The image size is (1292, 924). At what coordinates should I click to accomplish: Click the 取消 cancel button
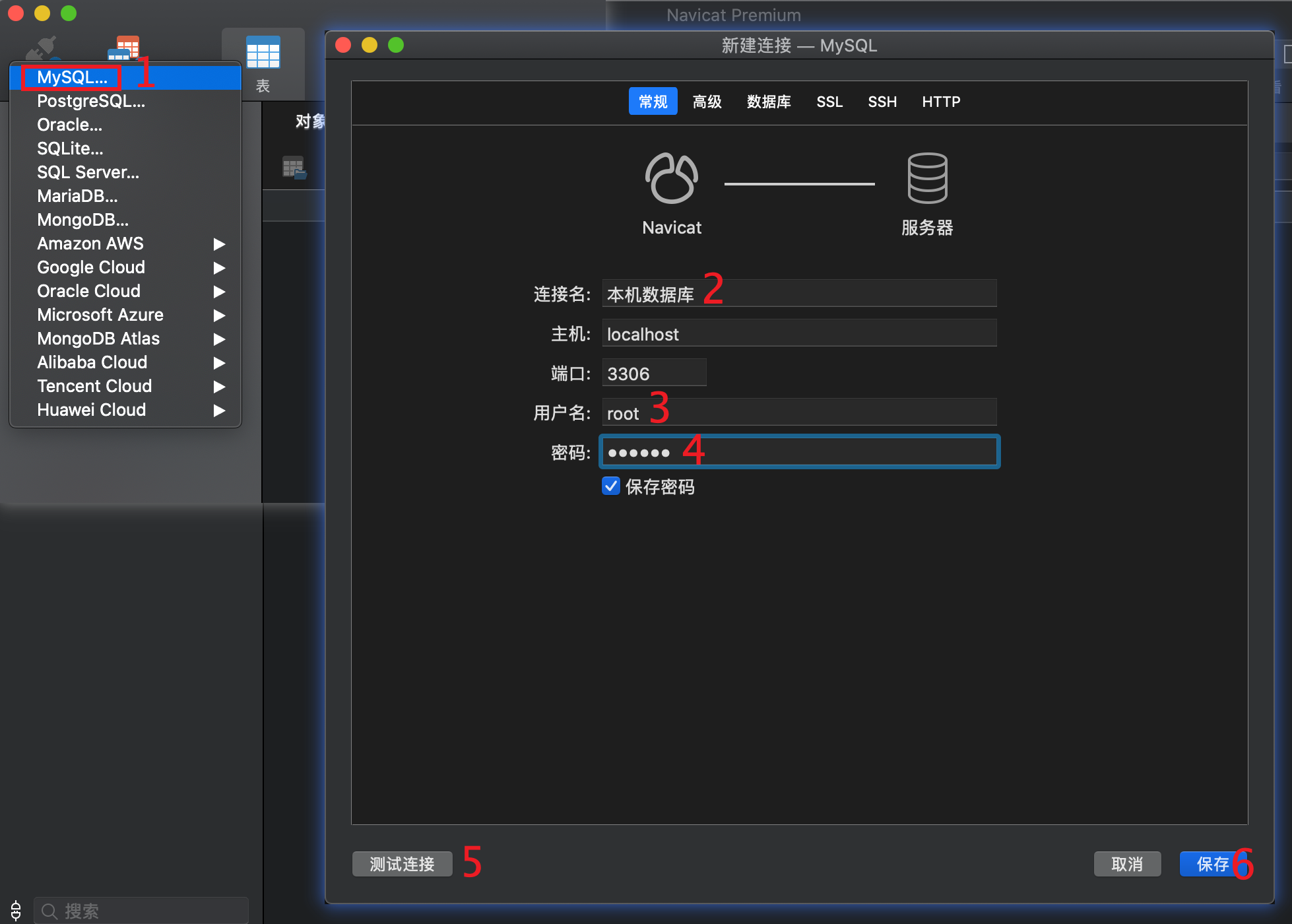(1126, 864)
